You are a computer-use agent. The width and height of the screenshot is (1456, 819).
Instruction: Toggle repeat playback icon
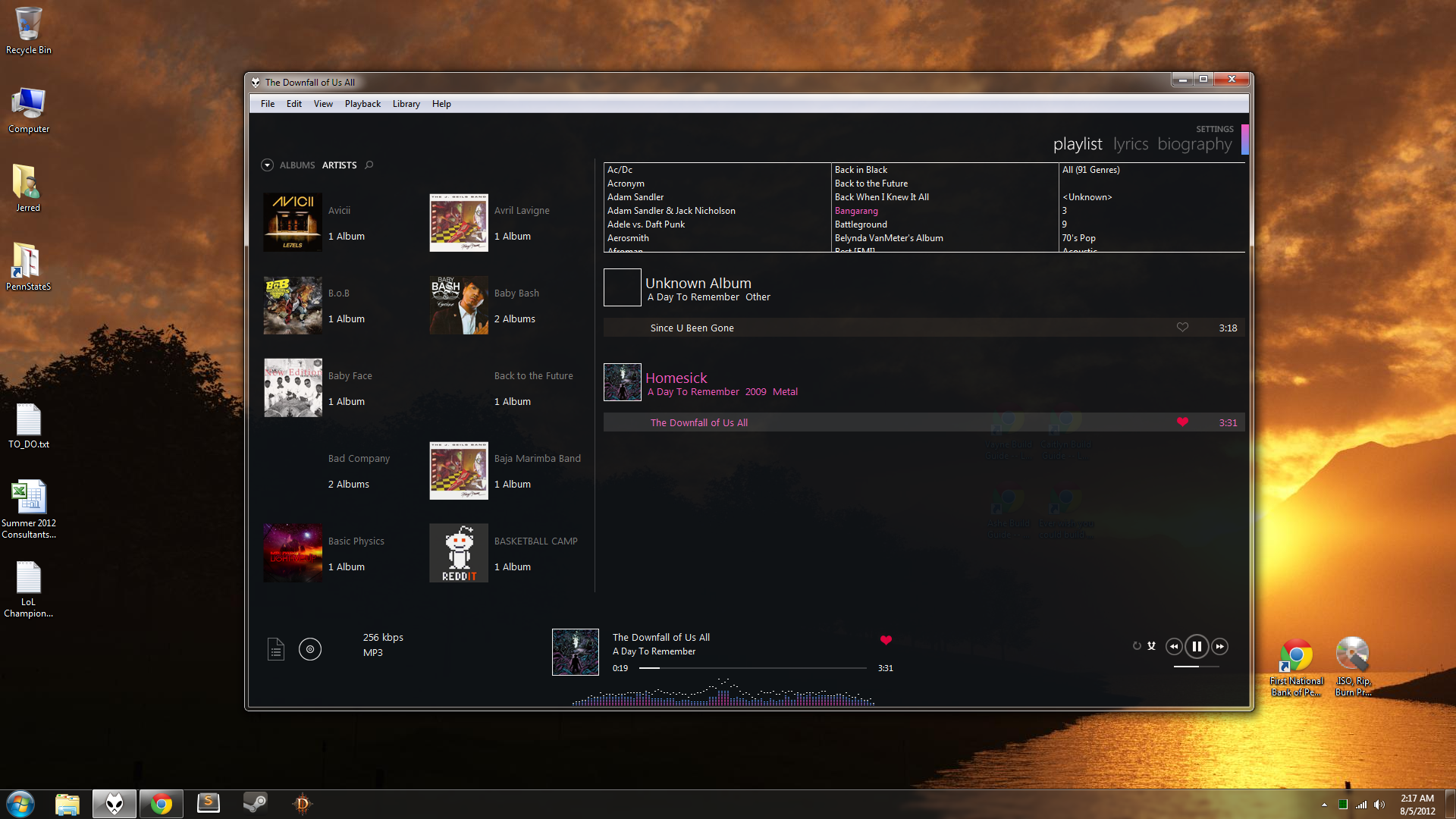(1137, 646)
